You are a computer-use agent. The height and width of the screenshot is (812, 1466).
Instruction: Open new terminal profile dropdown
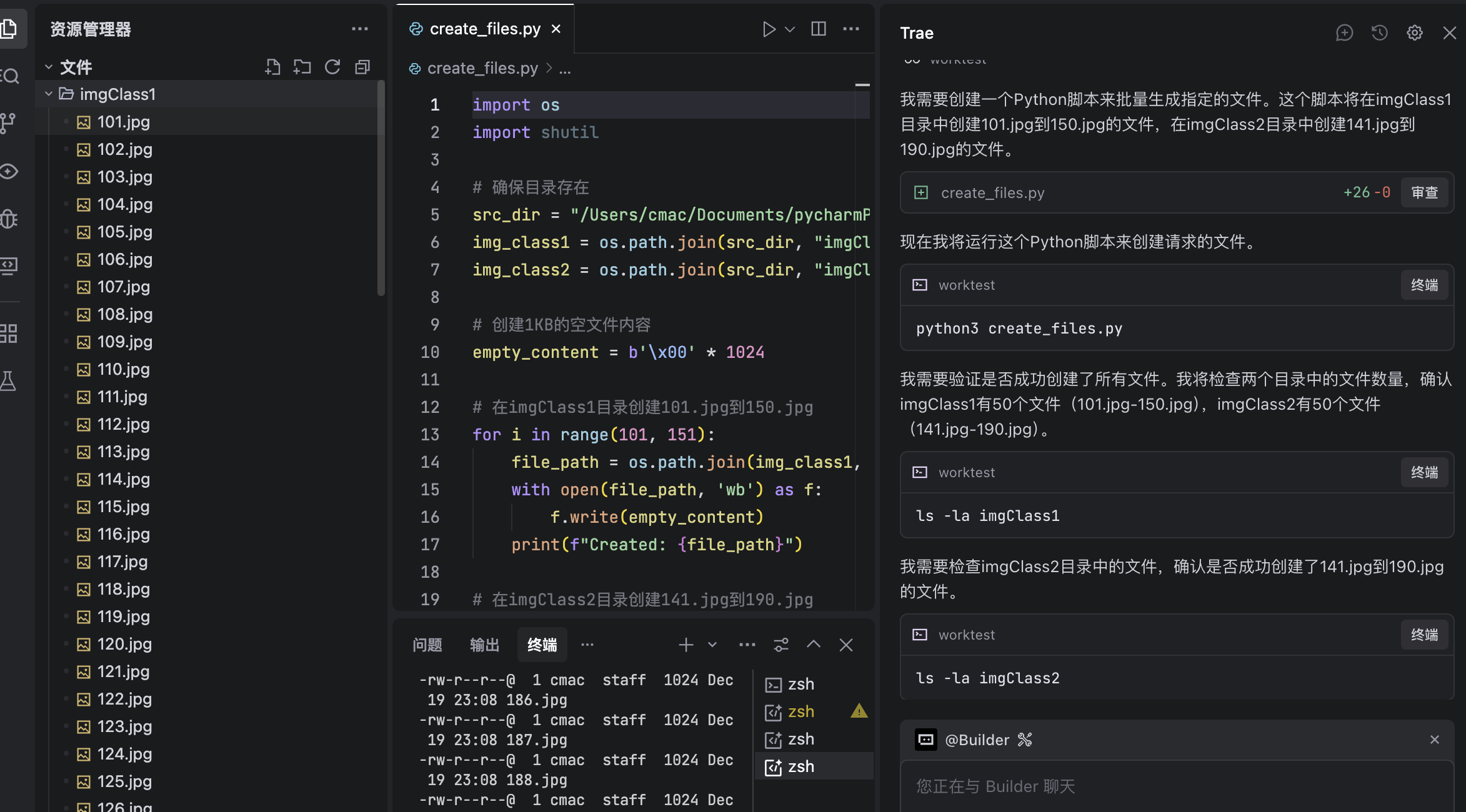[712, 645]
